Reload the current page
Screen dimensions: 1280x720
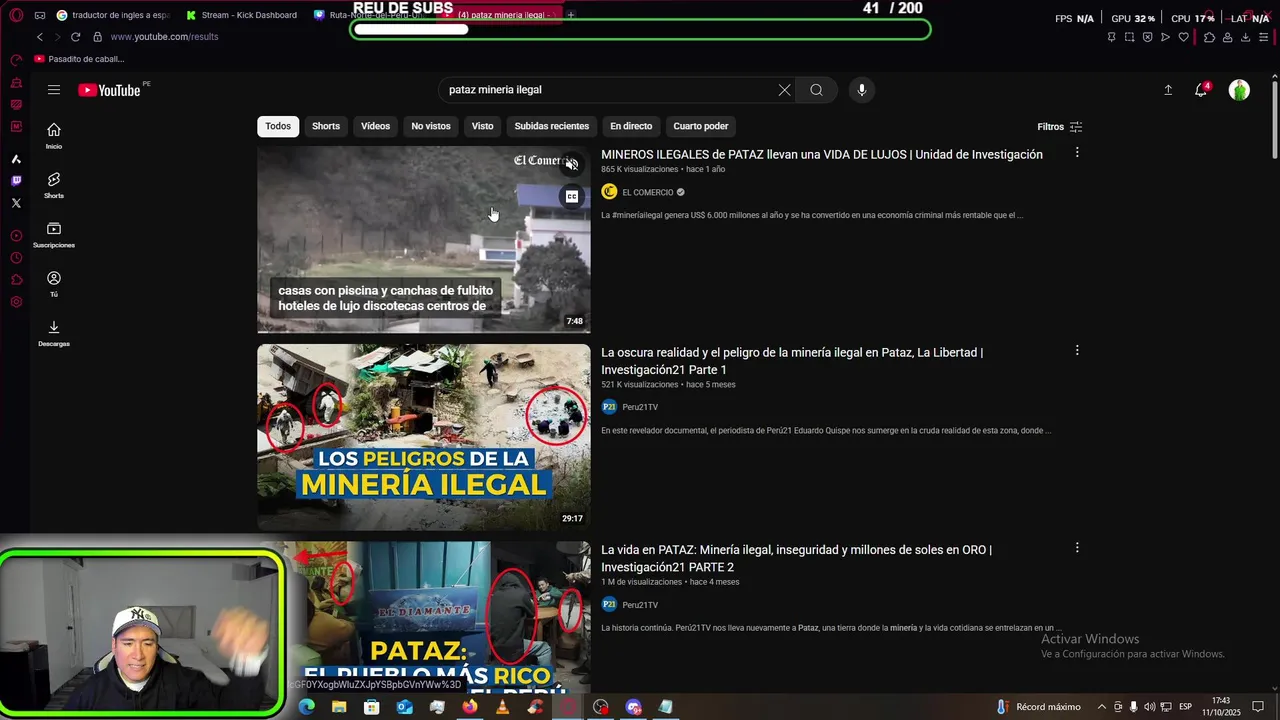pyautogui.click(x=75, y=37)
